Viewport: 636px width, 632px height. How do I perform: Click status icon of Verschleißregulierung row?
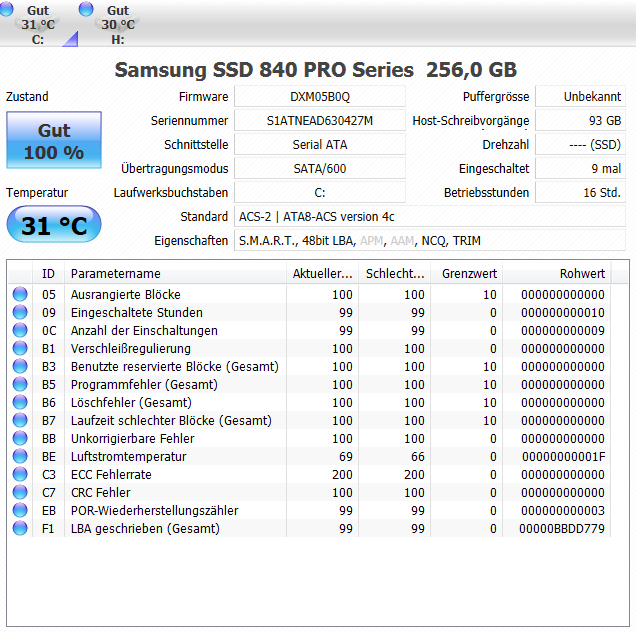(x=20, y=348)
